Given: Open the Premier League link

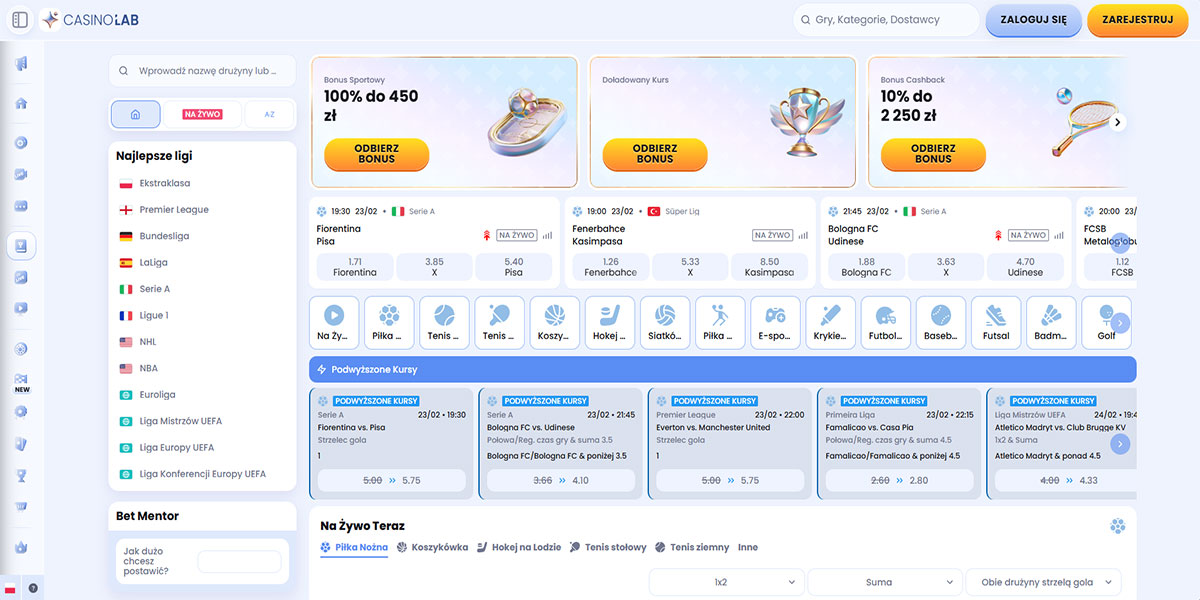Looking at the screenshot, I should (x=174, y=210).
